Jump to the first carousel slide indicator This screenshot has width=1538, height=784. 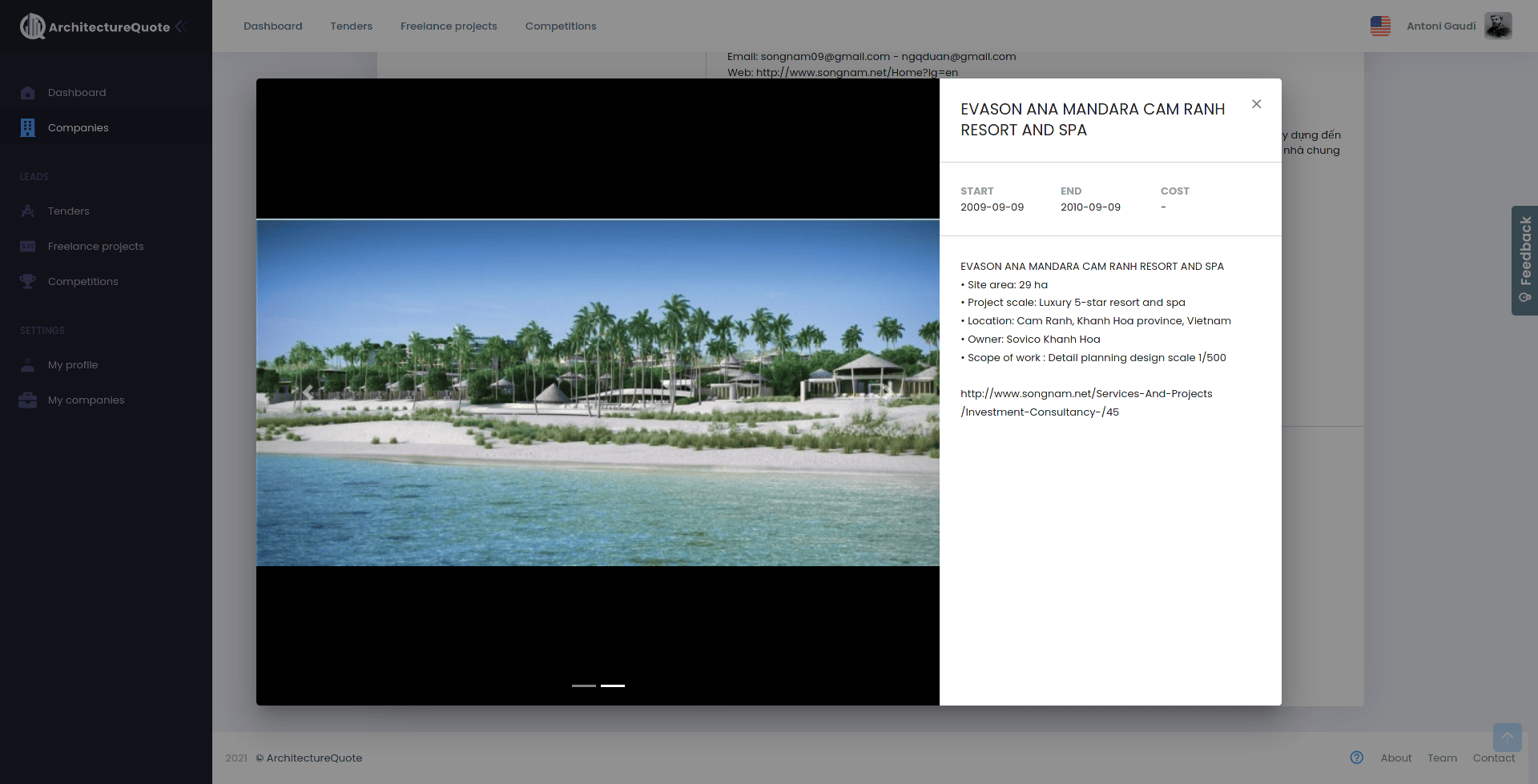click(583, 685)
